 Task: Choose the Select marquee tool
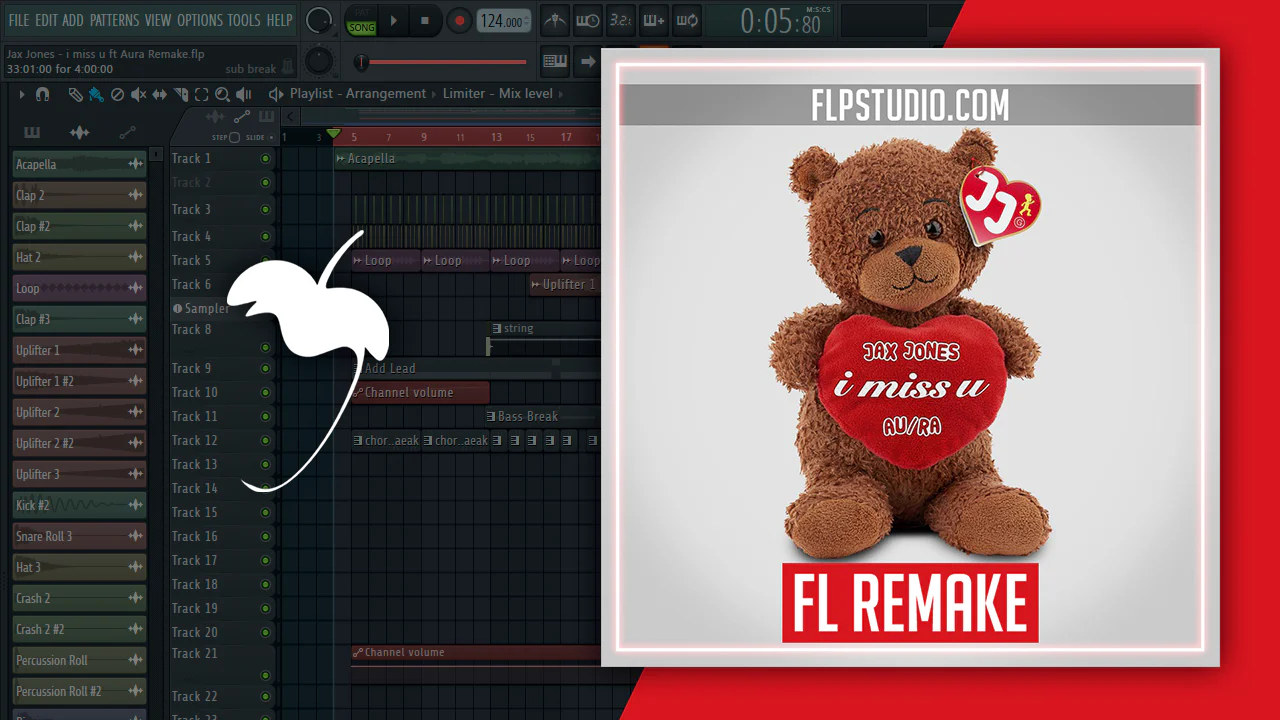(x=201, y=94)
